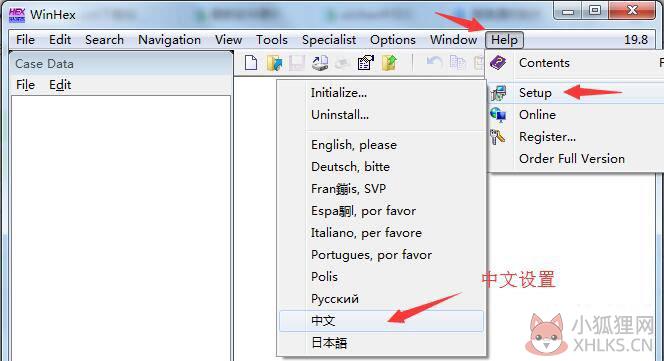Open the Tools menu
The image size is (664, 361).
click(x=271, y=40)
